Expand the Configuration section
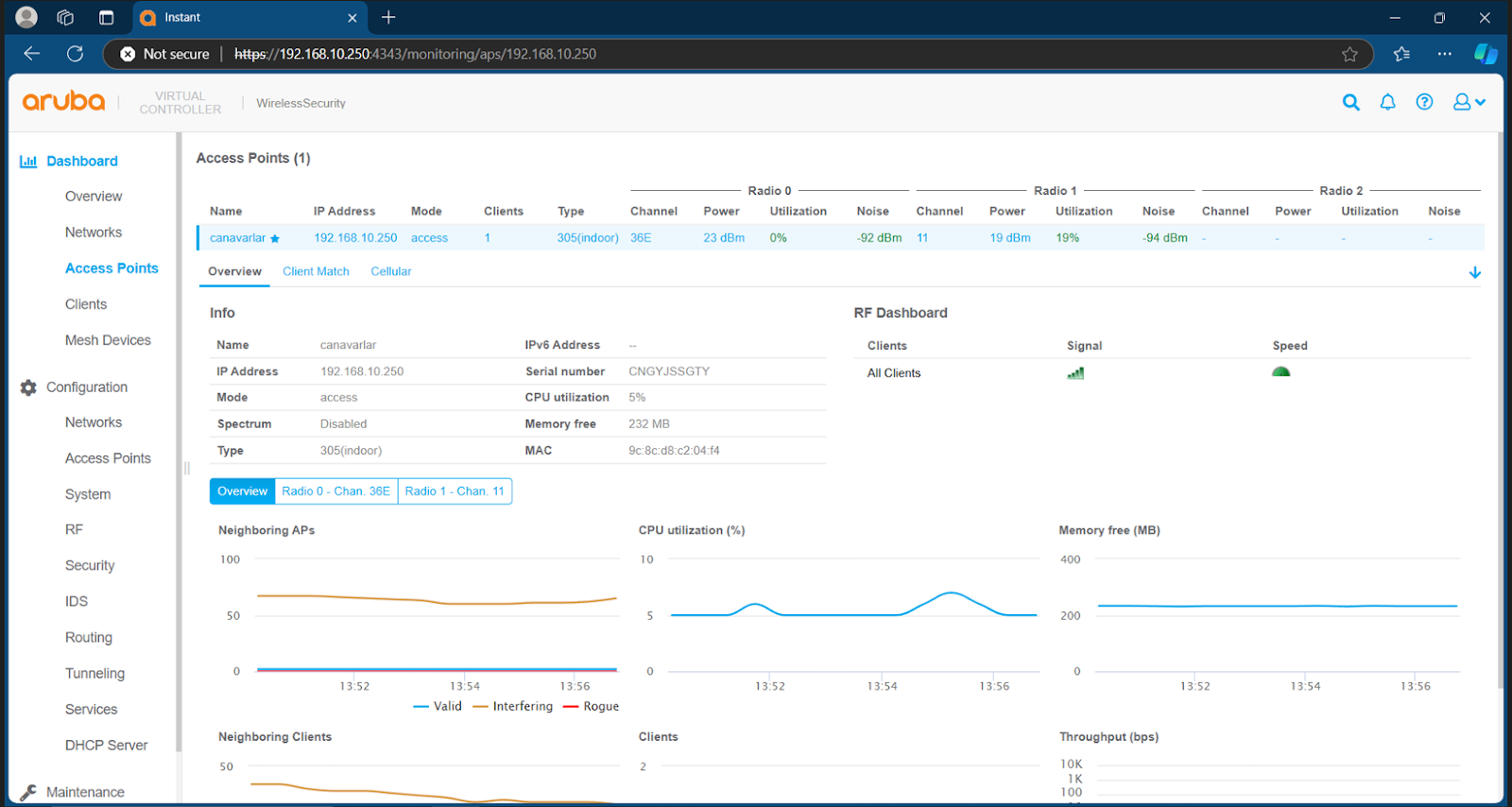Image resolution: width=1512 pixels, height=807 pixels. coord(87,387)
